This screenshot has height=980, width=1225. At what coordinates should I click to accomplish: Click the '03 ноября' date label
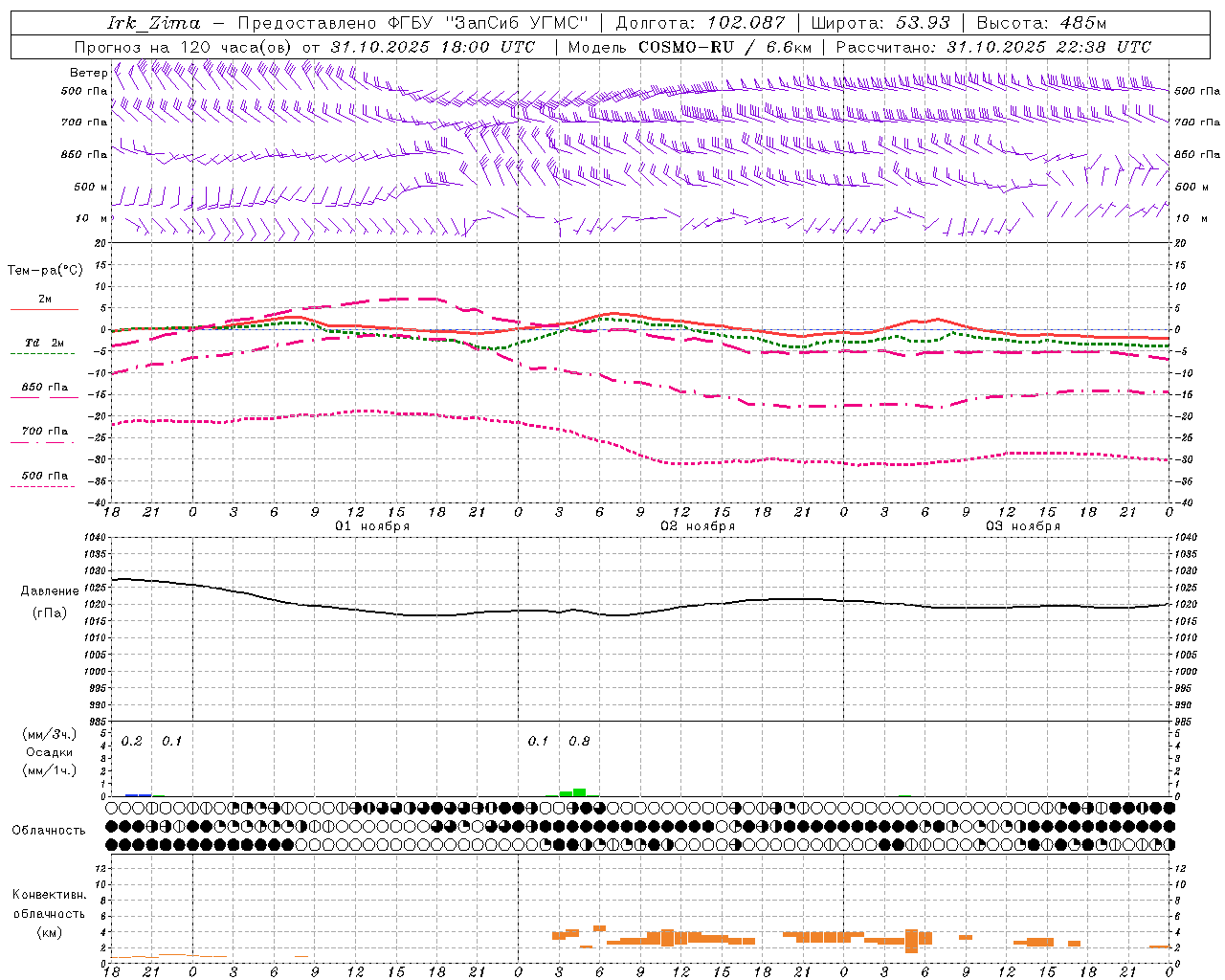coord(1023,526)
